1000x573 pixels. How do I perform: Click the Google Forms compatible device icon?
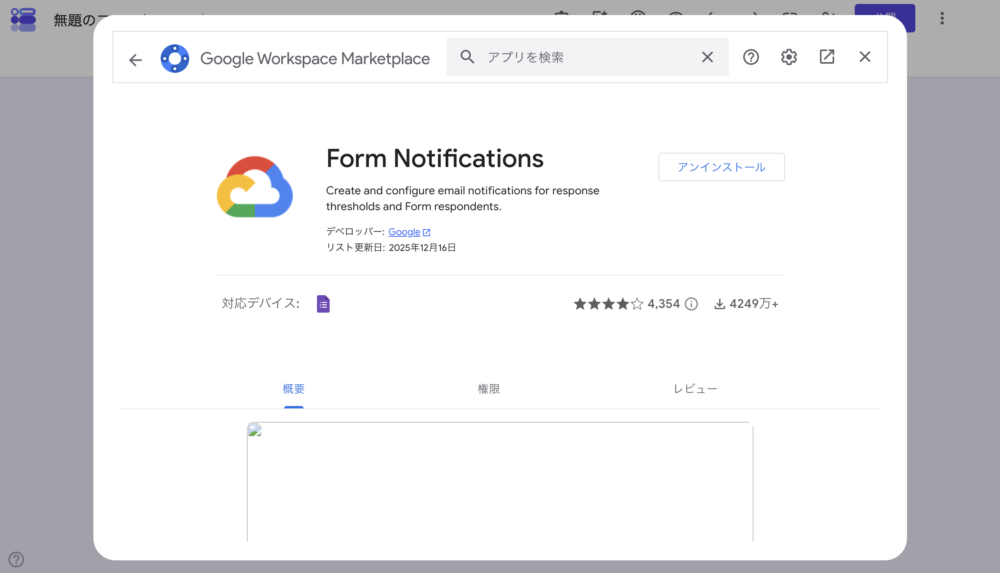click(x=323, y=304)
